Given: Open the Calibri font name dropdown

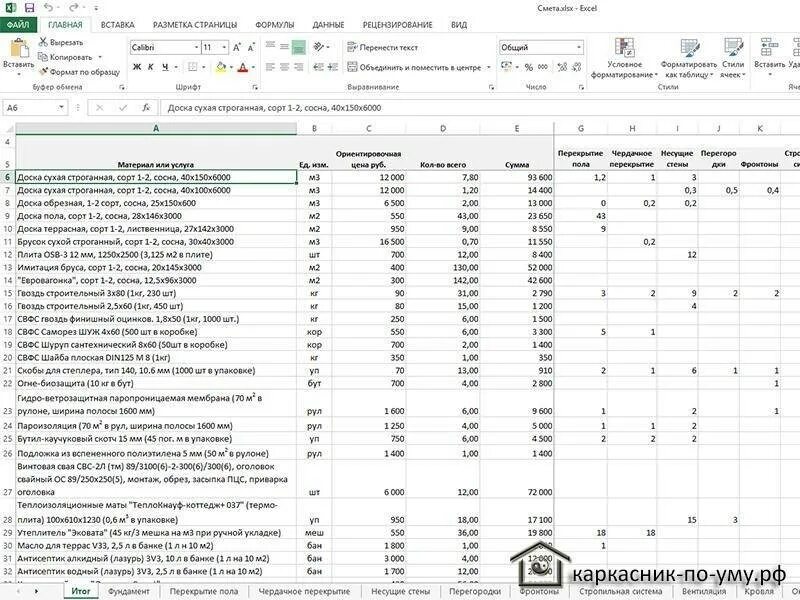Looking at the screenshot, I should pos(196,47).
